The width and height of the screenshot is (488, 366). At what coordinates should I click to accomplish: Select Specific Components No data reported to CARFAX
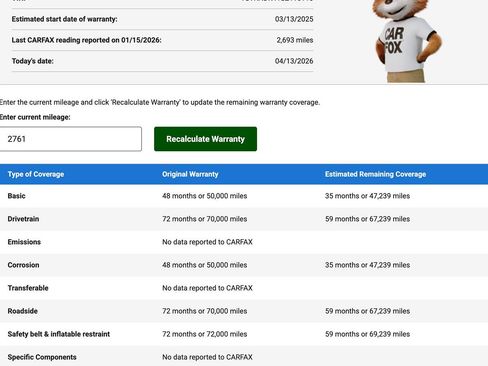click(x=207, y=357)
